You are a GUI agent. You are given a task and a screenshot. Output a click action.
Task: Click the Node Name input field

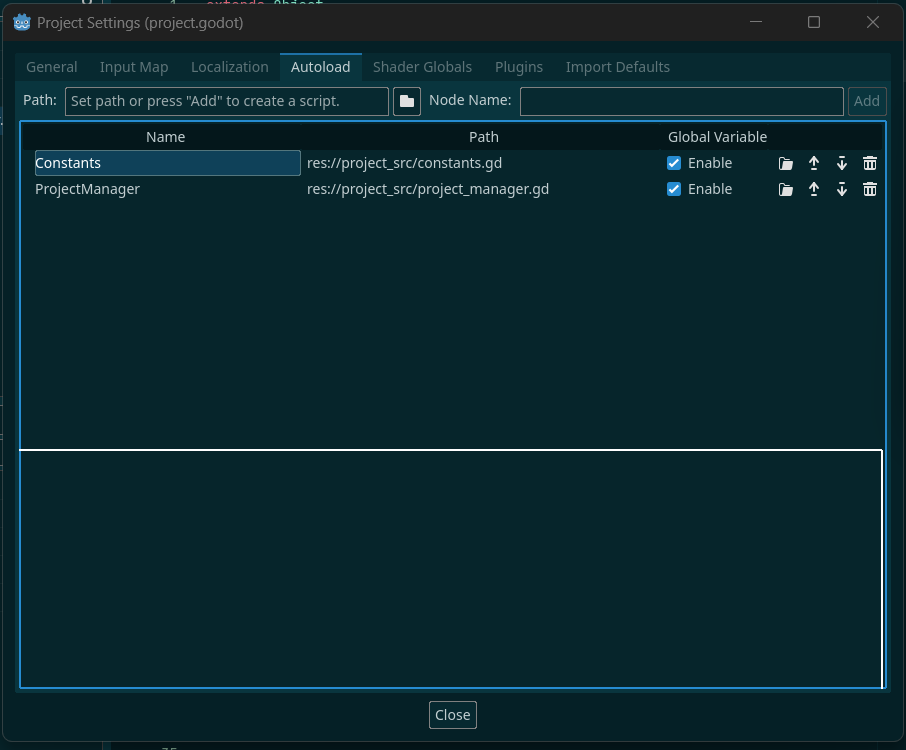pos(681,100)
